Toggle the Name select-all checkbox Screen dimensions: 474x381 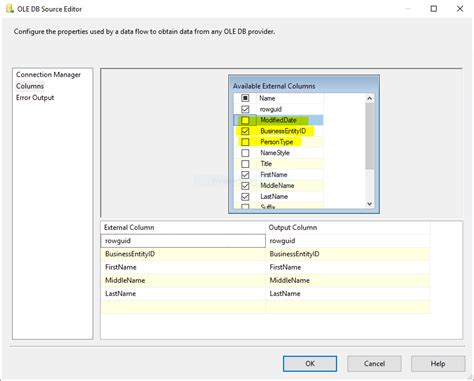tap(245, 98)
